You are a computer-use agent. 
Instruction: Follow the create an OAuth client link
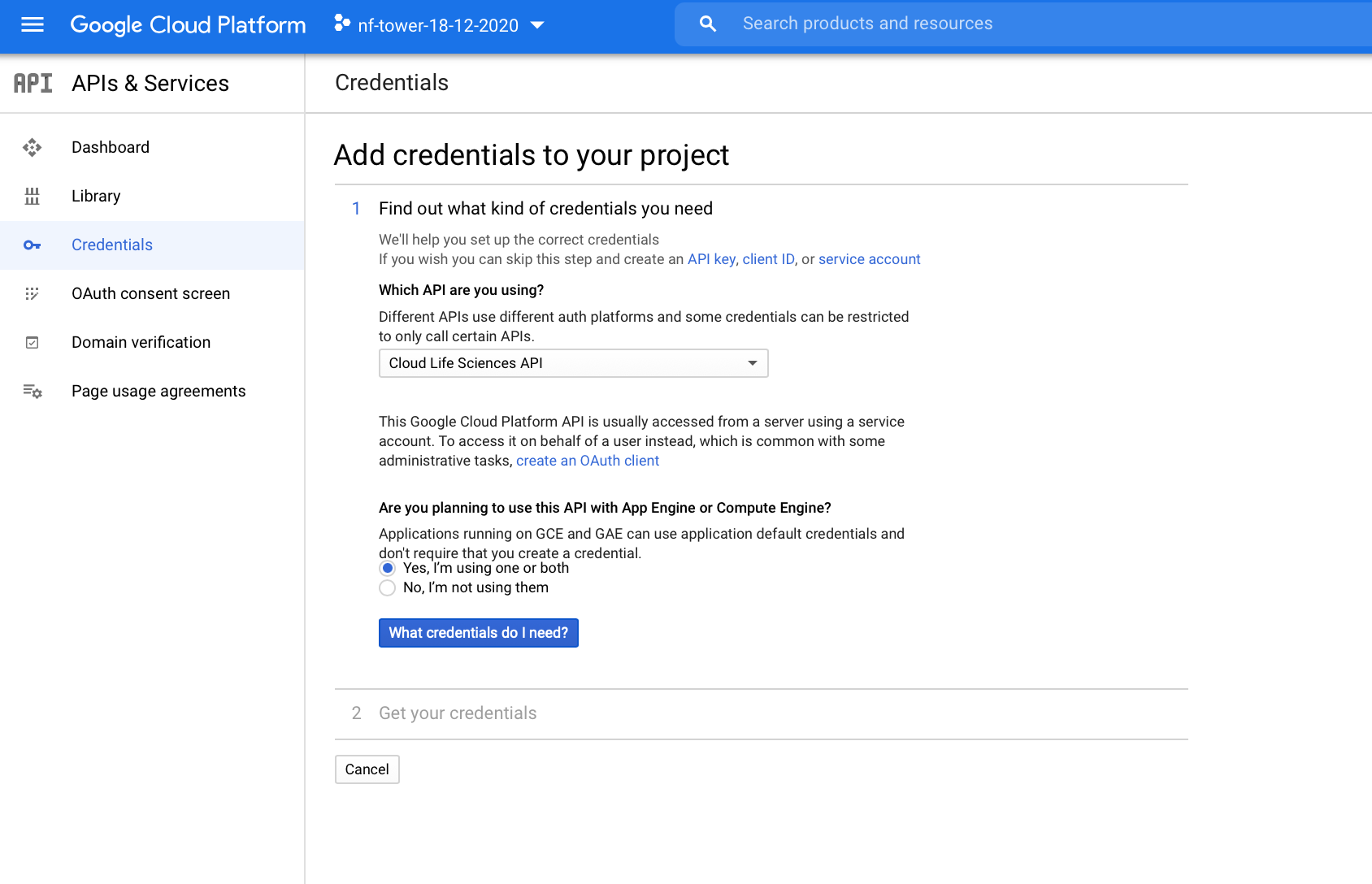click(x=587, y=461)
